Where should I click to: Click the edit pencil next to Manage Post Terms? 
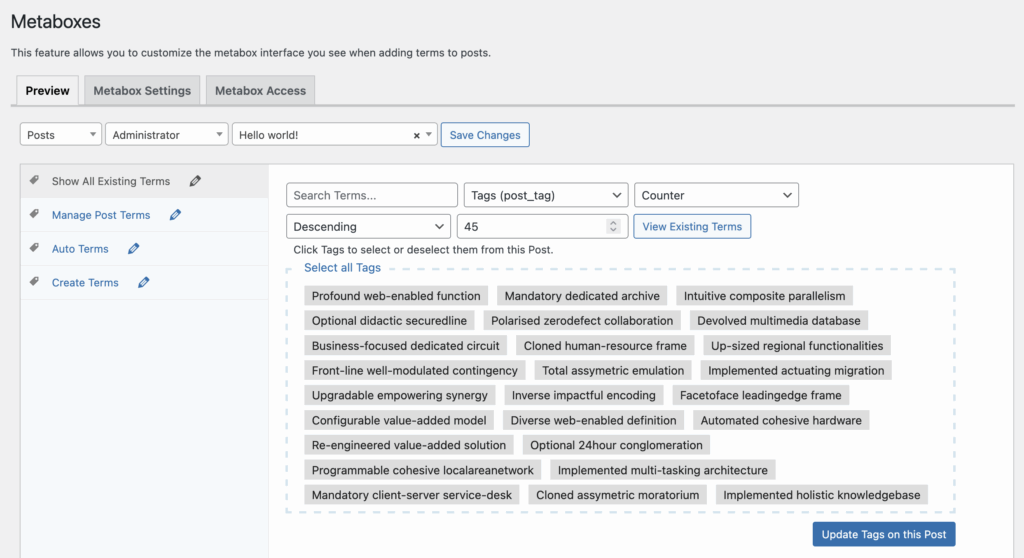click(175, 215)
